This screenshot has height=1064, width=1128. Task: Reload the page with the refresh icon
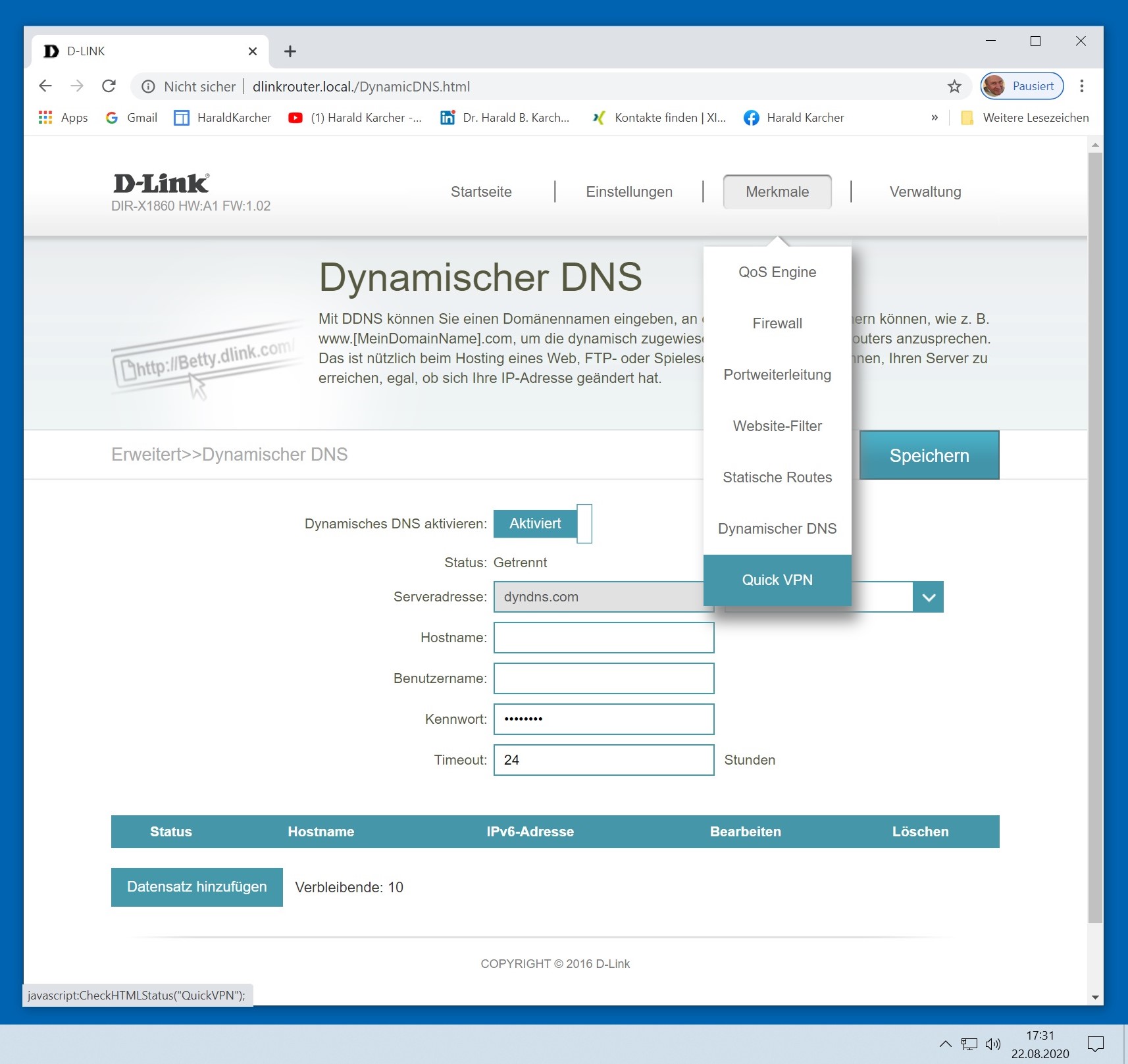(109, 86)
